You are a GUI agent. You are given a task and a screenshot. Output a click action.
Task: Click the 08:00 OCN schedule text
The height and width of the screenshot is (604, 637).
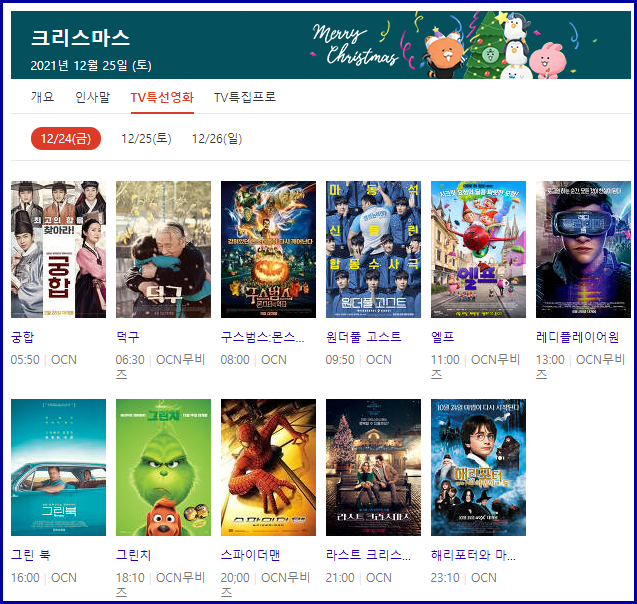tap(254, 360)
